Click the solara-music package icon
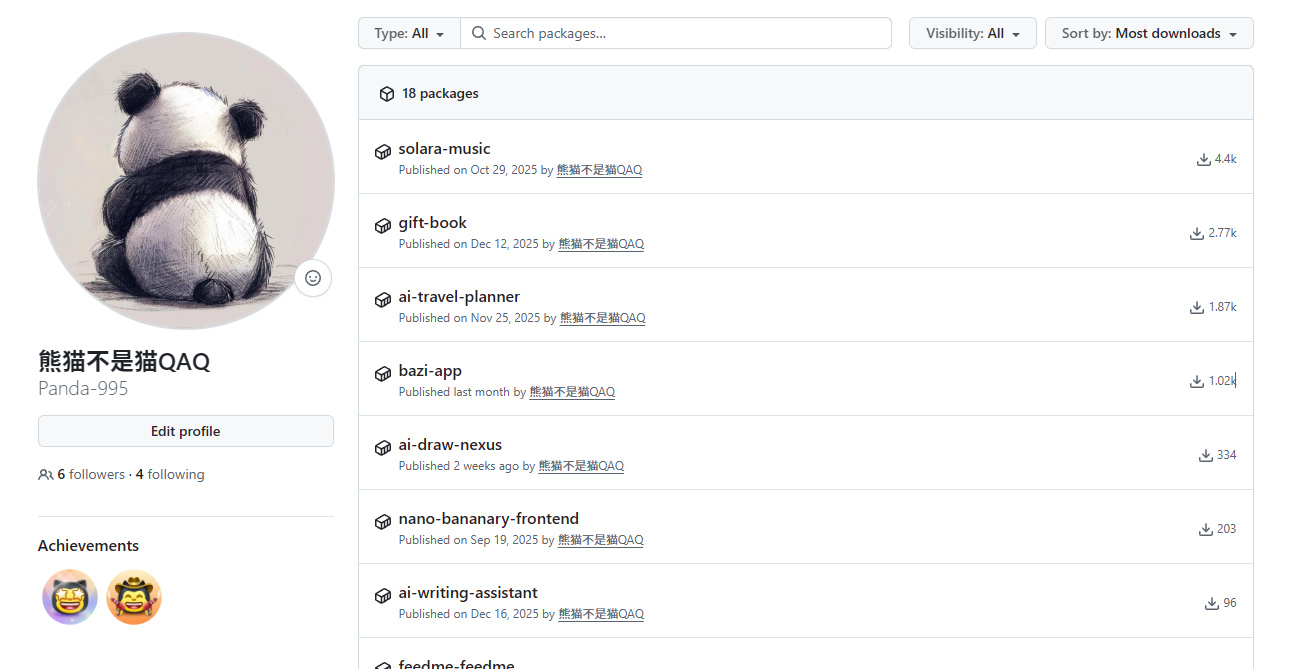 [382, 152]
